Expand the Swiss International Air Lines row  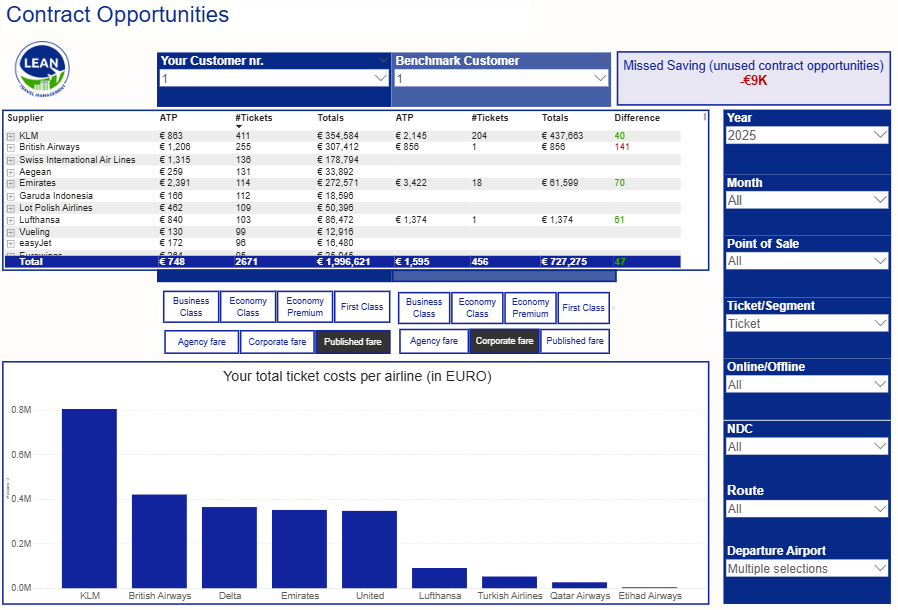(x=10, y=160)
